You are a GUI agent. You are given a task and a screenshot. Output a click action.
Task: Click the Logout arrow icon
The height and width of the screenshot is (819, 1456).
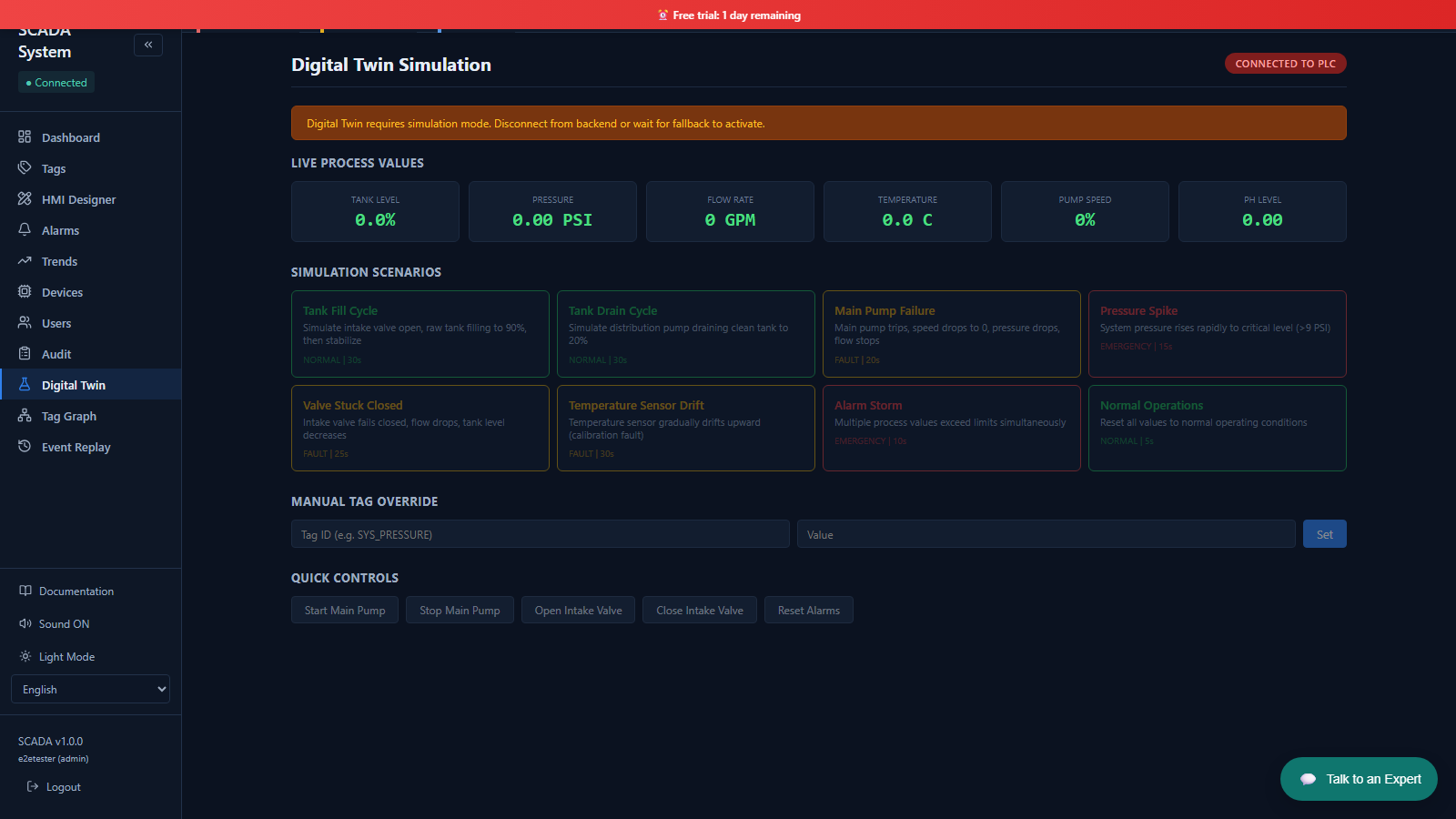pyautogui.click(x=33, y=786)
